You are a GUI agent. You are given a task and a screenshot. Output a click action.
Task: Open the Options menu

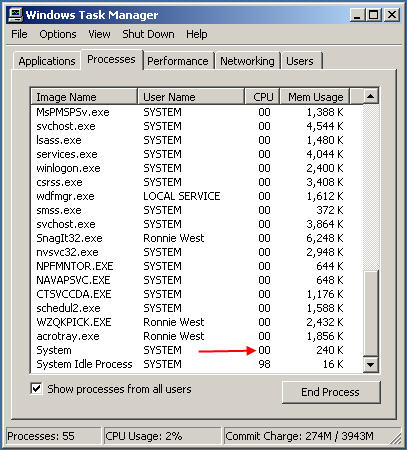pos(58,34)
